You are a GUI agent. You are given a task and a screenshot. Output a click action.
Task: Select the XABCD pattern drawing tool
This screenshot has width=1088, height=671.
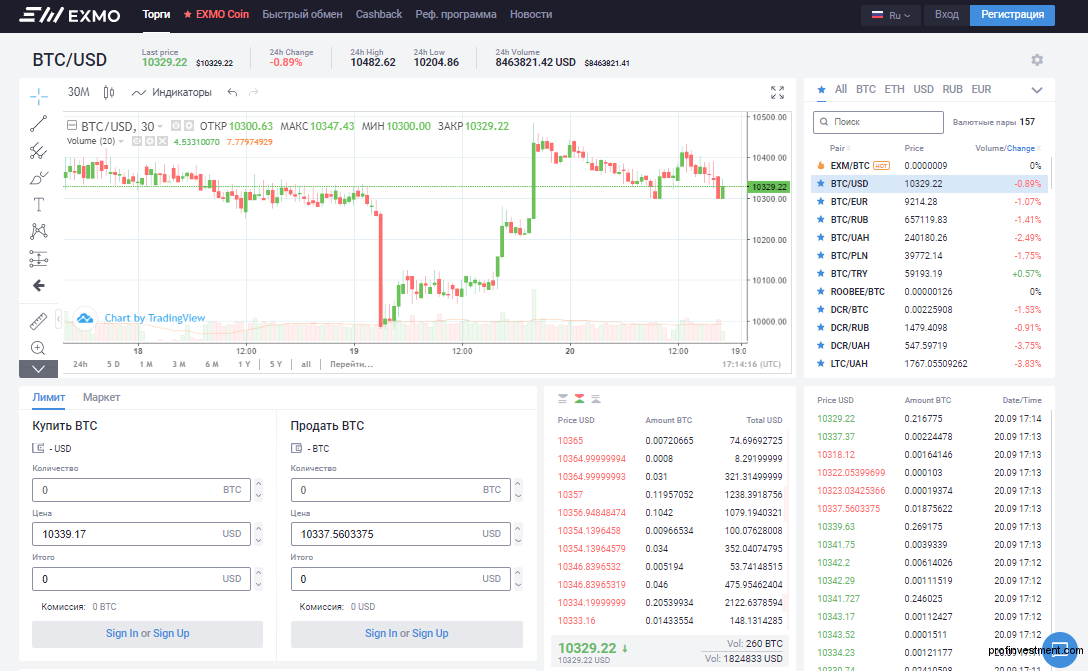pos(38,231)
